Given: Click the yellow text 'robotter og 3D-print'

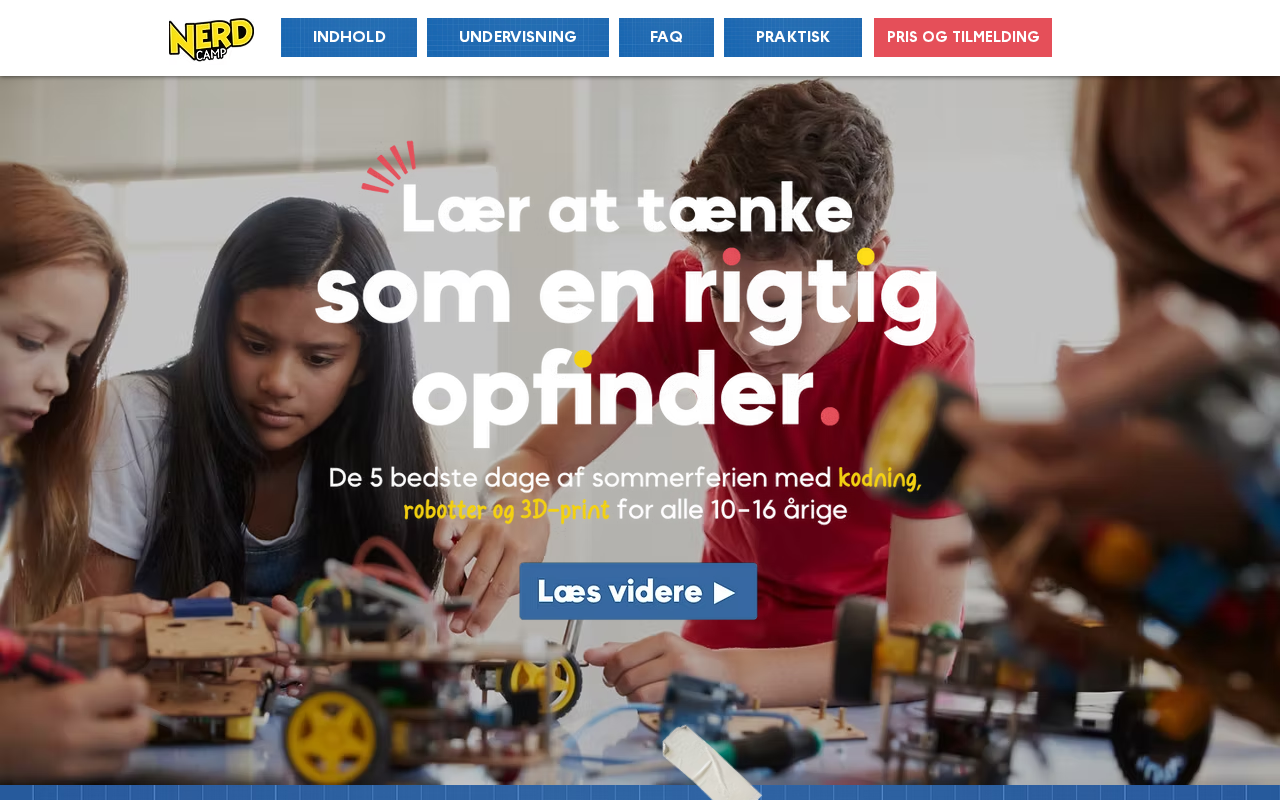Looking at the screenshot, I should tap(506, 511).
